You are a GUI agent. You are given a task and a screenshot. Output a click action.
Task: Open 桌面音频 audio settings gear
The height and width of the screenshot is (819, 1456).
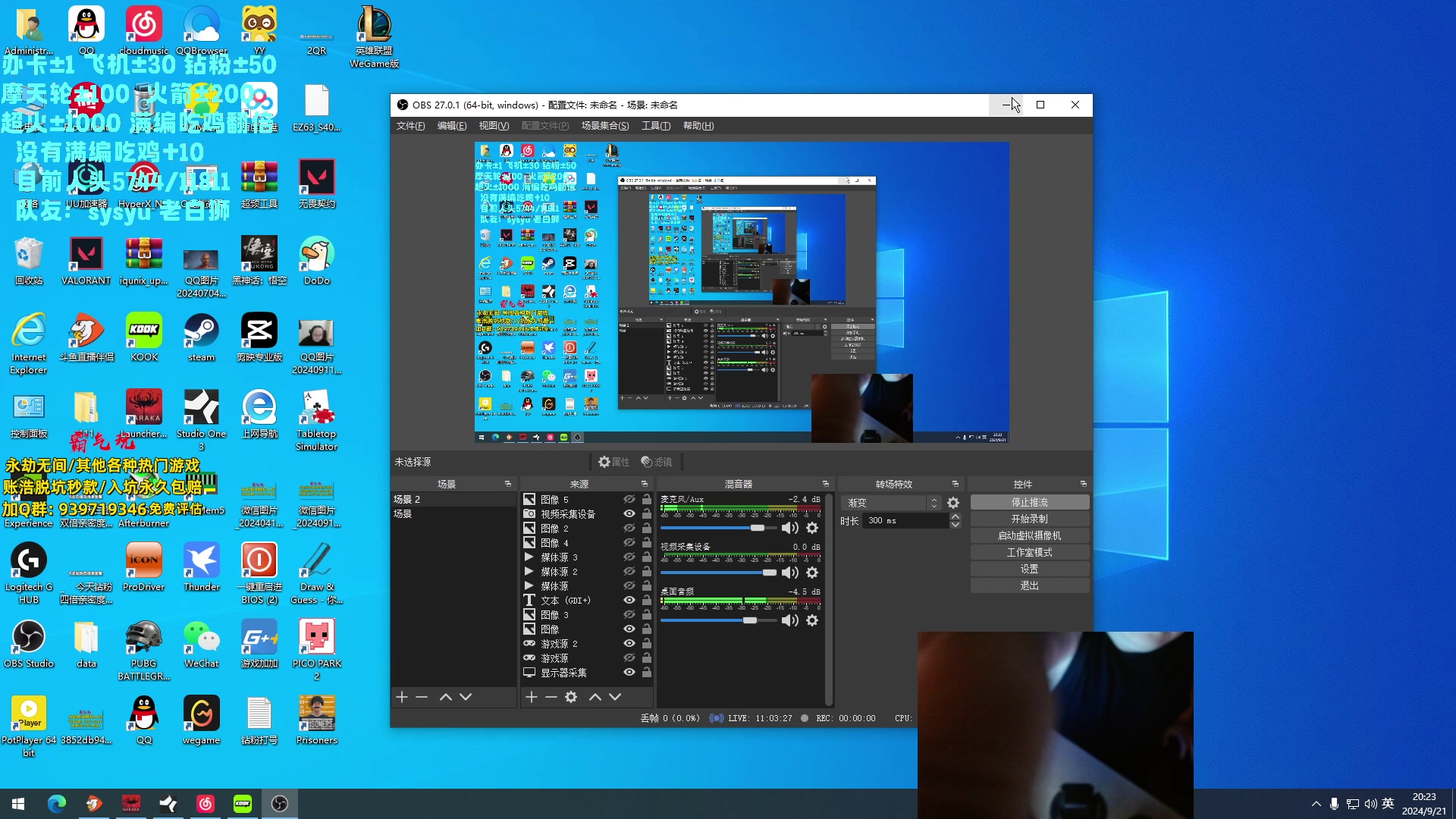[x=812, y=620]
